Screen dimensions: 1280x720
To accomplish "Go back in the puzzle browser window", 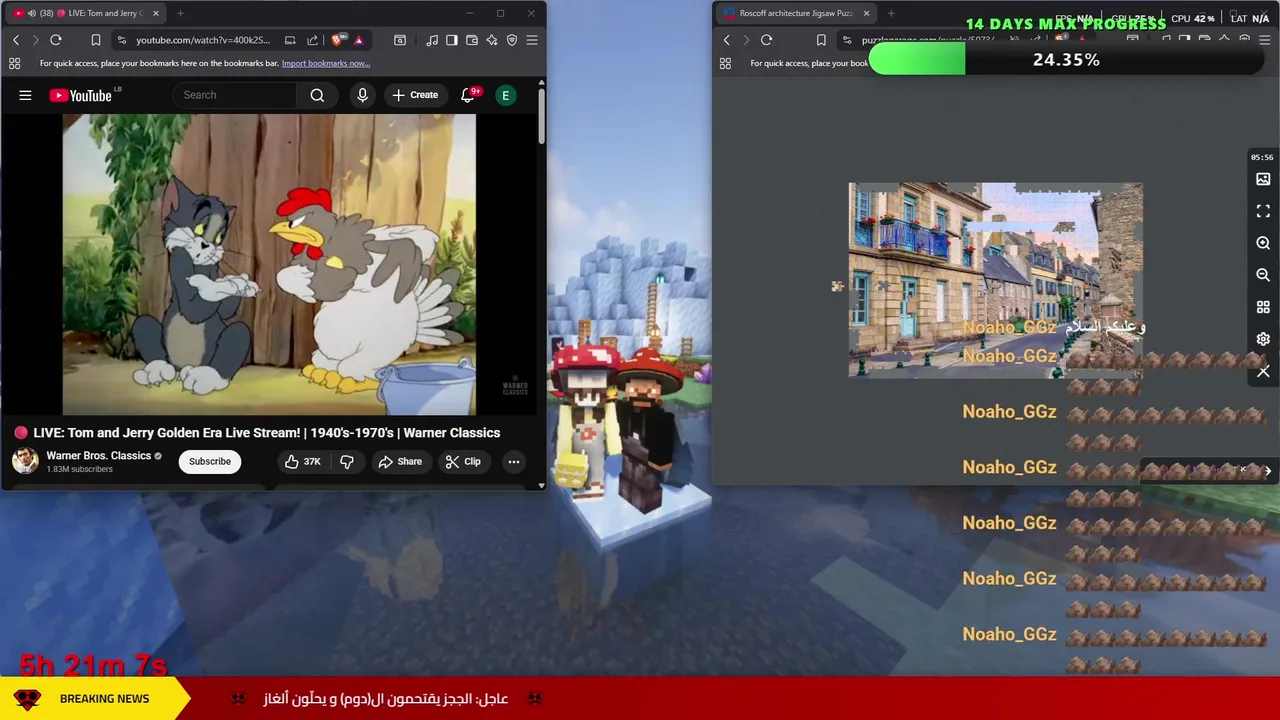I will 727,40.
